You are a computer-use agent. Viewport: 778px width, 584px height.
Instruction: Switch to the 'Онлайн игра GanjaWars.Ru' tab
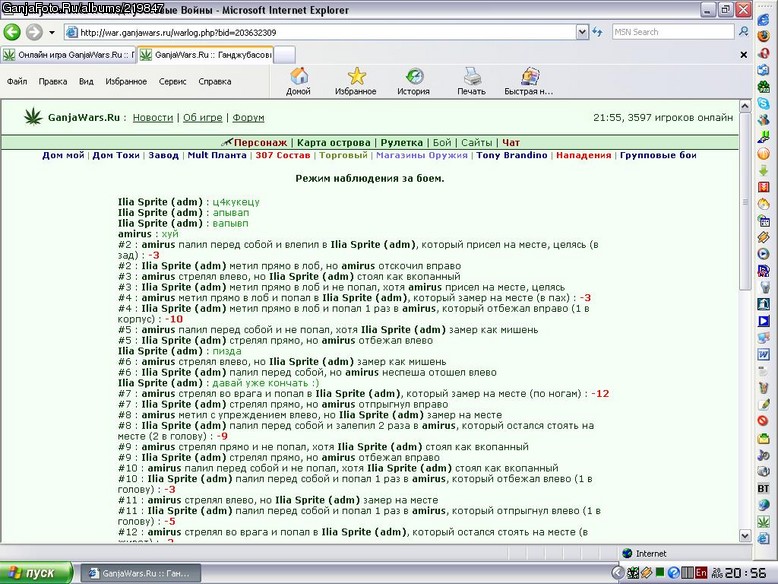[x=68, y=55]
